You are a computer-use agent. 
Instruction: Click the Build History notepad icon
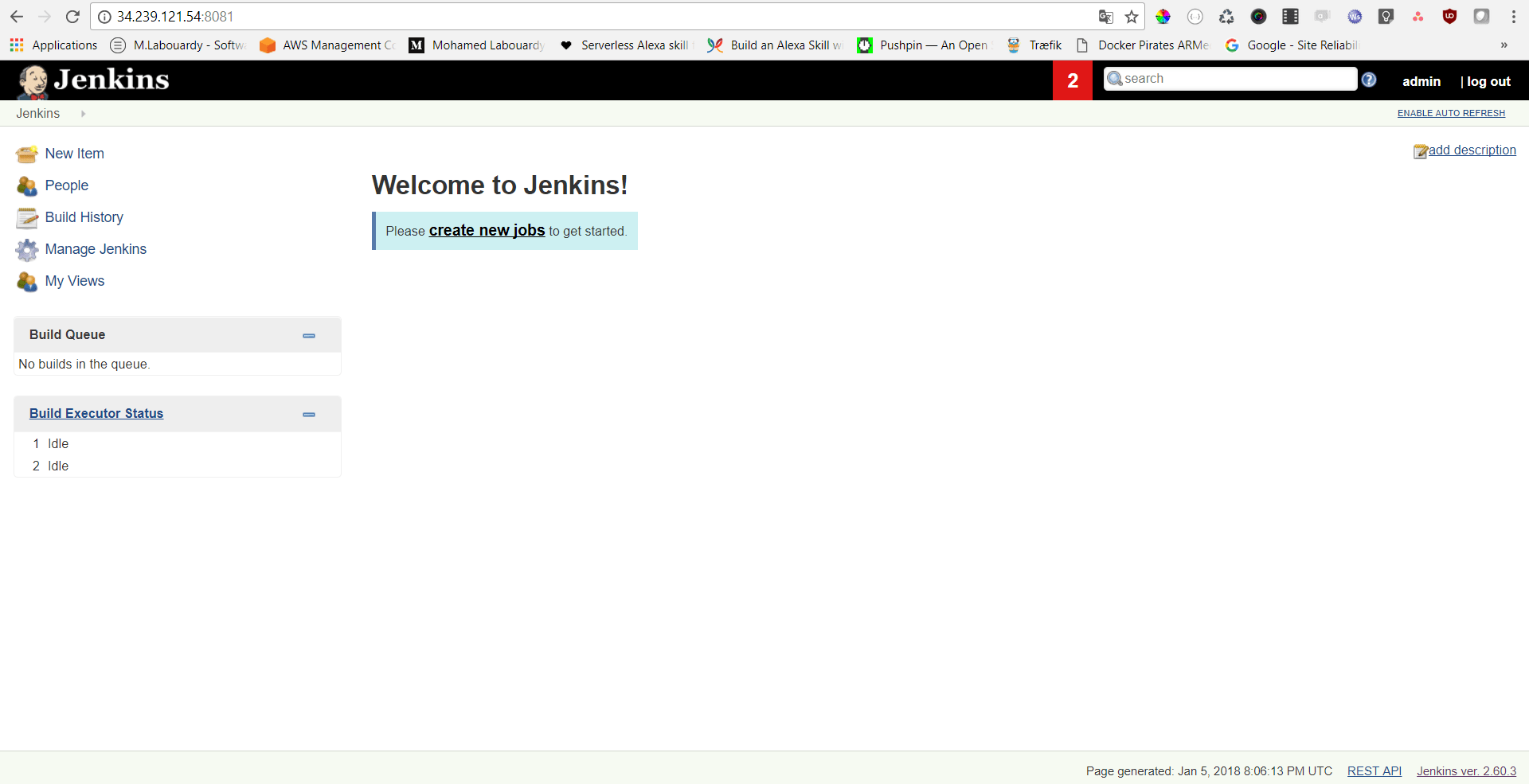coord(26,218)
